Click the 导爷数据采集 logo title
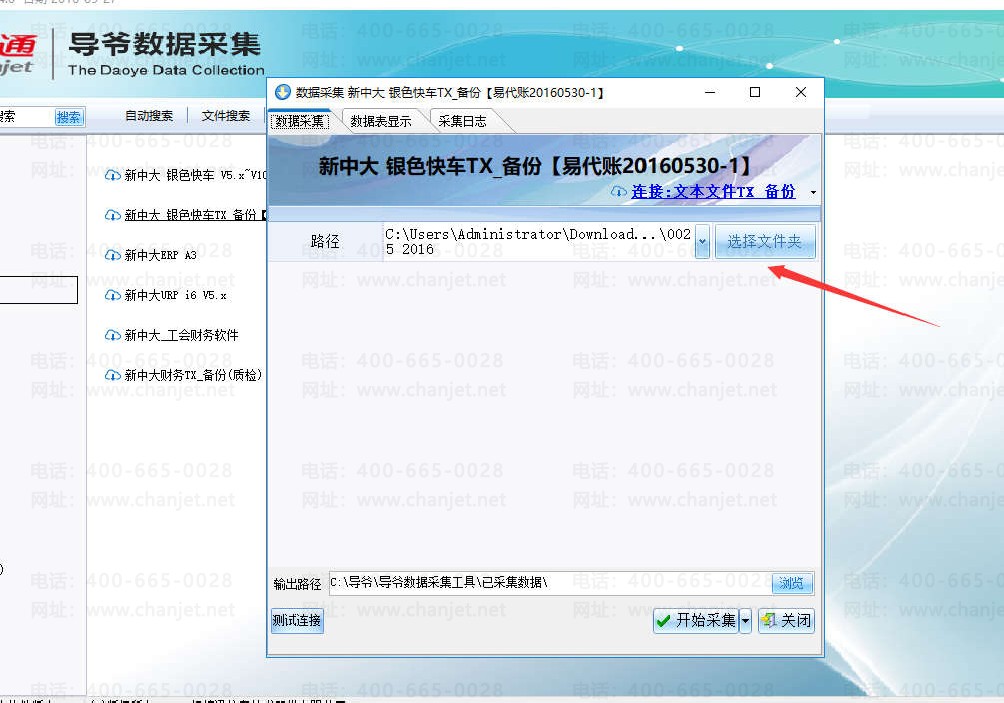Screen dimensions: 1004x703 click(x=165, y=45)
